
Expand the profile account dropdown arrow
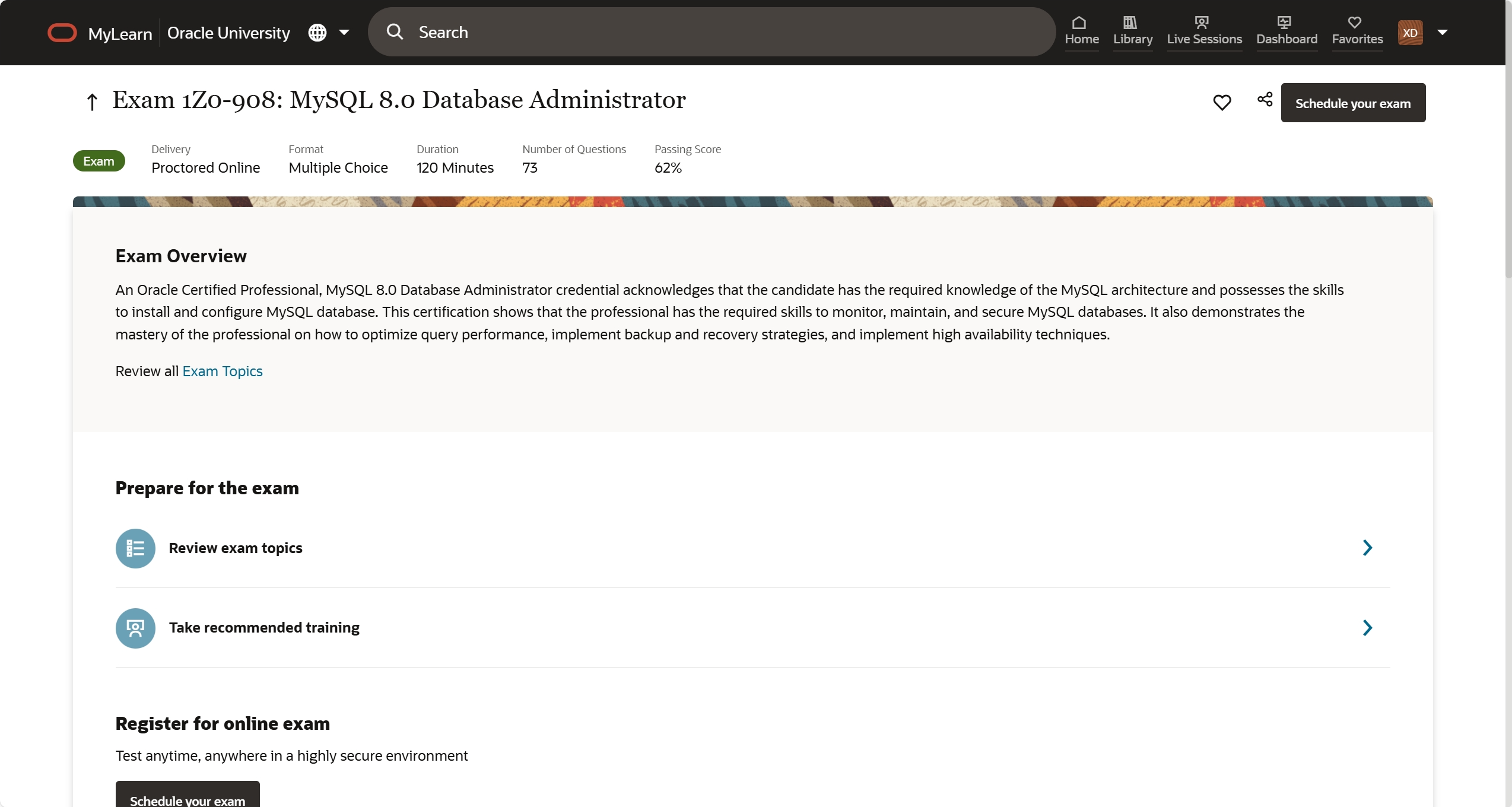[1443, 33]
